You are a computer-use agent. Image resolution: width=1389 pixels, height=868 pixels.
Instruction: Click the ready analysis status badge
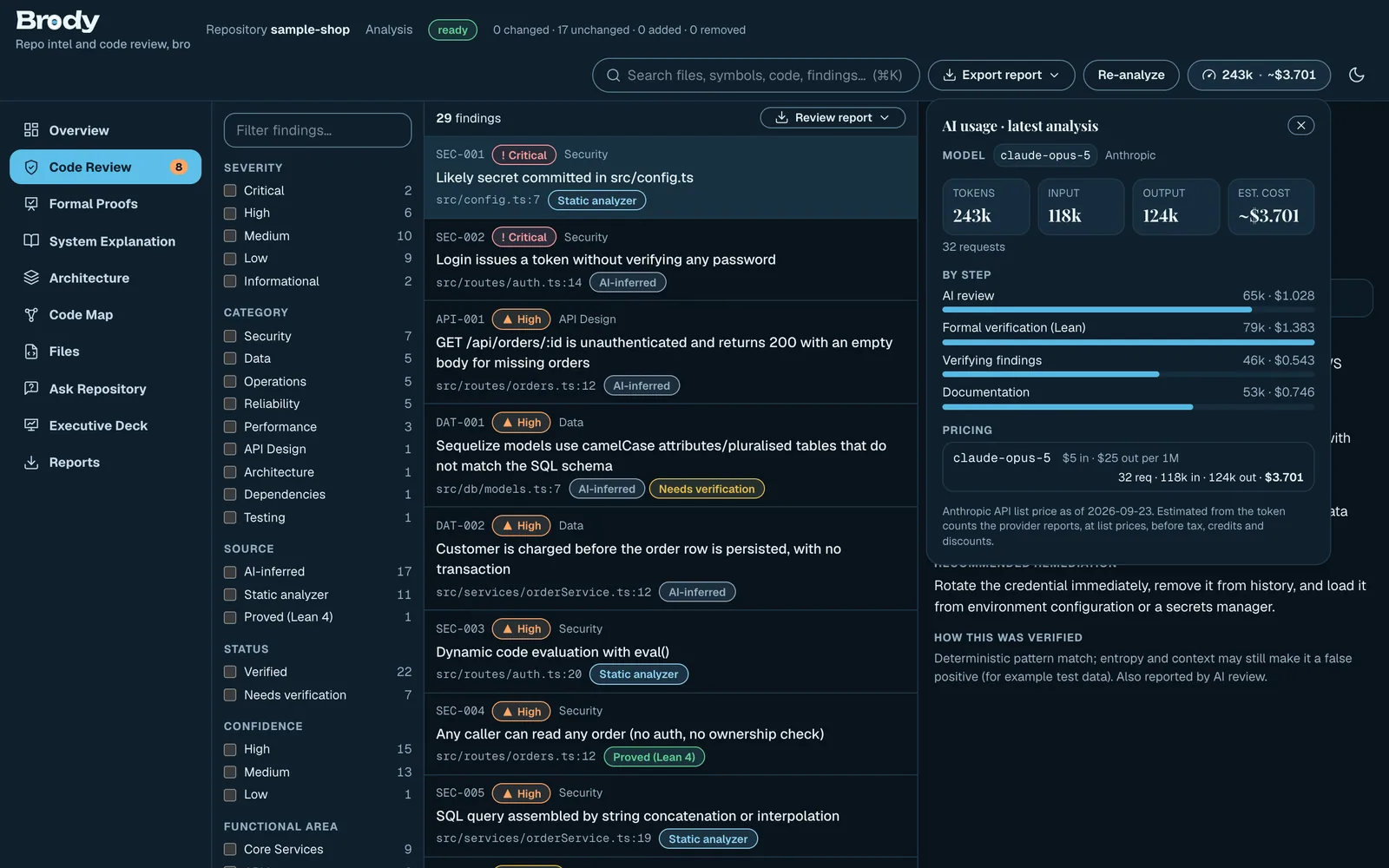click(452, 30)
